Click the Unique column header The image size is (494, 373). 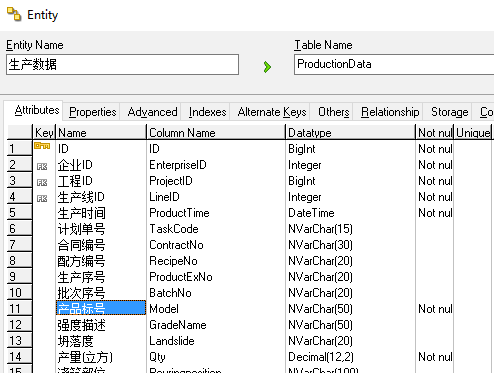pyautogui.click(x=473, y=133)
